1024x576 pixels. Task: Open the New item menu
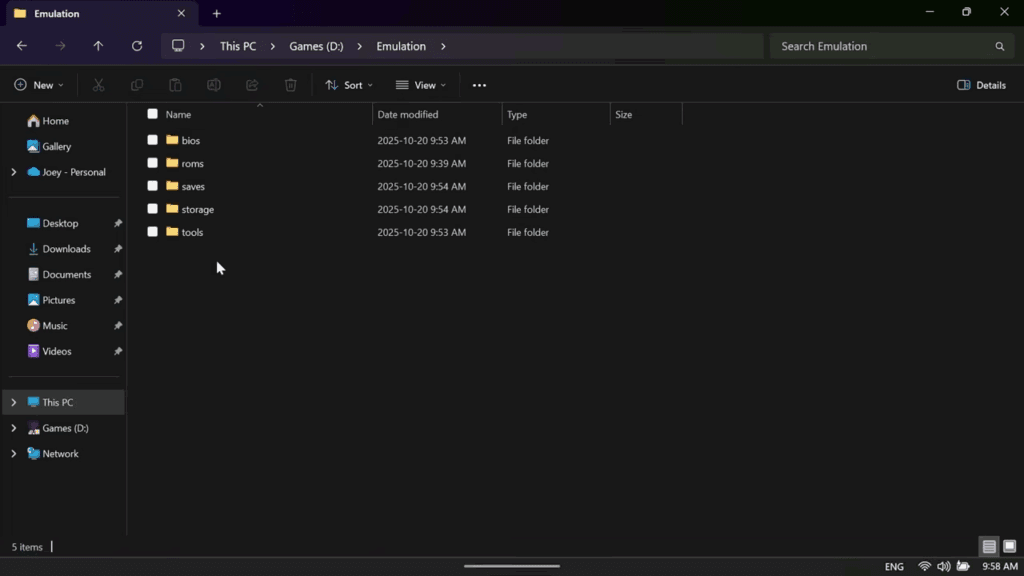(38, 85)
